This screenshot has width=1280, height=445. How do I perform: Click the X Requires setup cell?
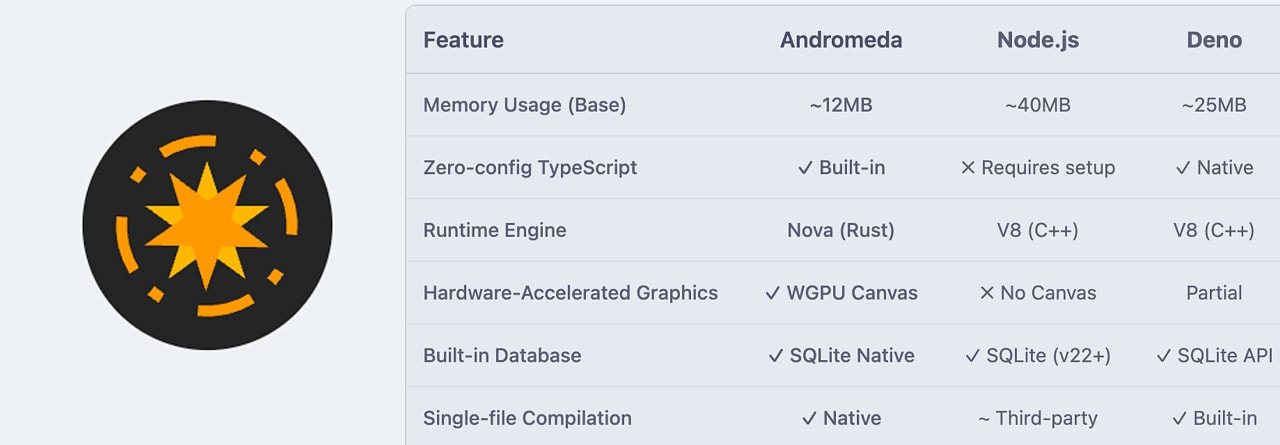(x=1038, y=167)
